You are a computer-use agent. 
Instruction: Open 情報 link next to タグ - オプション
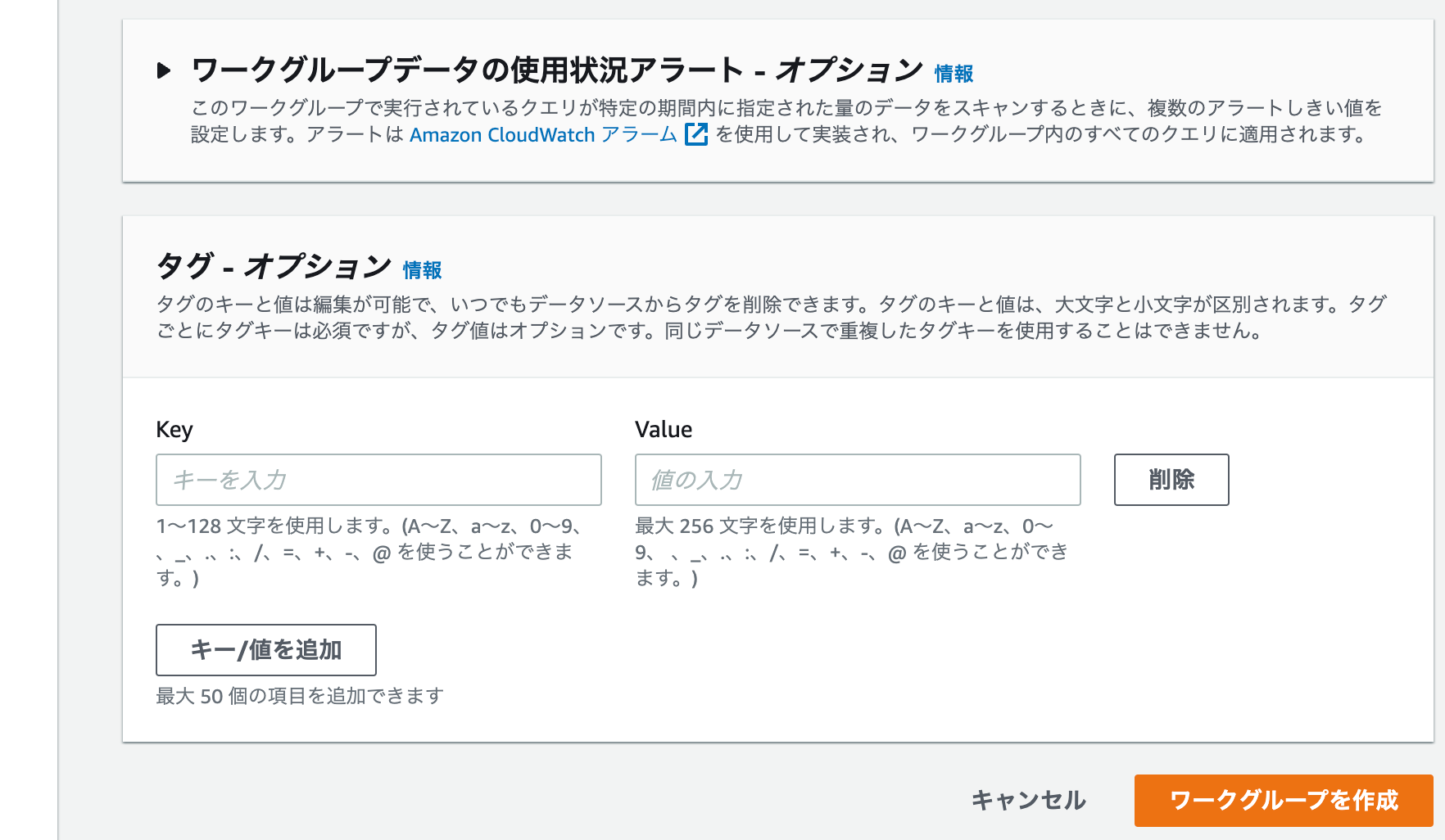pos(422,270)
